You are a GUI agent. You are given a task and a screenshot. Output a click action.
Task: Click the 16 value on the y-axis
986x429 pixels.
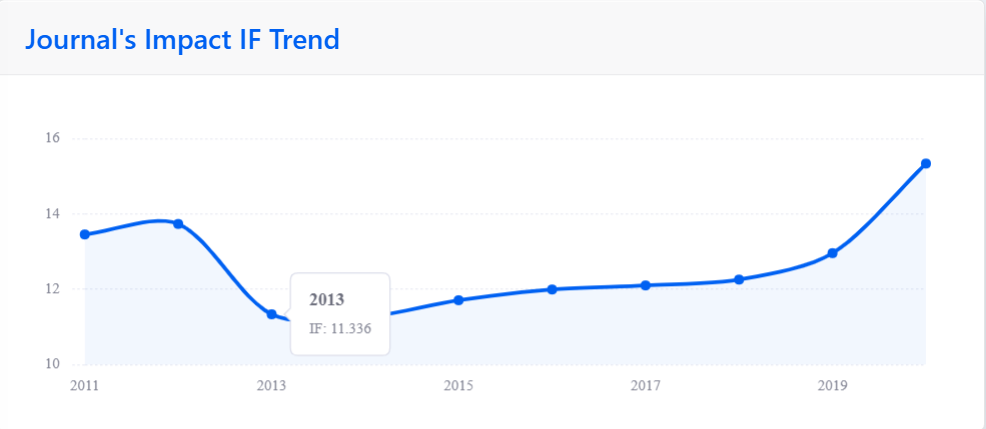(x=51, y=138)
